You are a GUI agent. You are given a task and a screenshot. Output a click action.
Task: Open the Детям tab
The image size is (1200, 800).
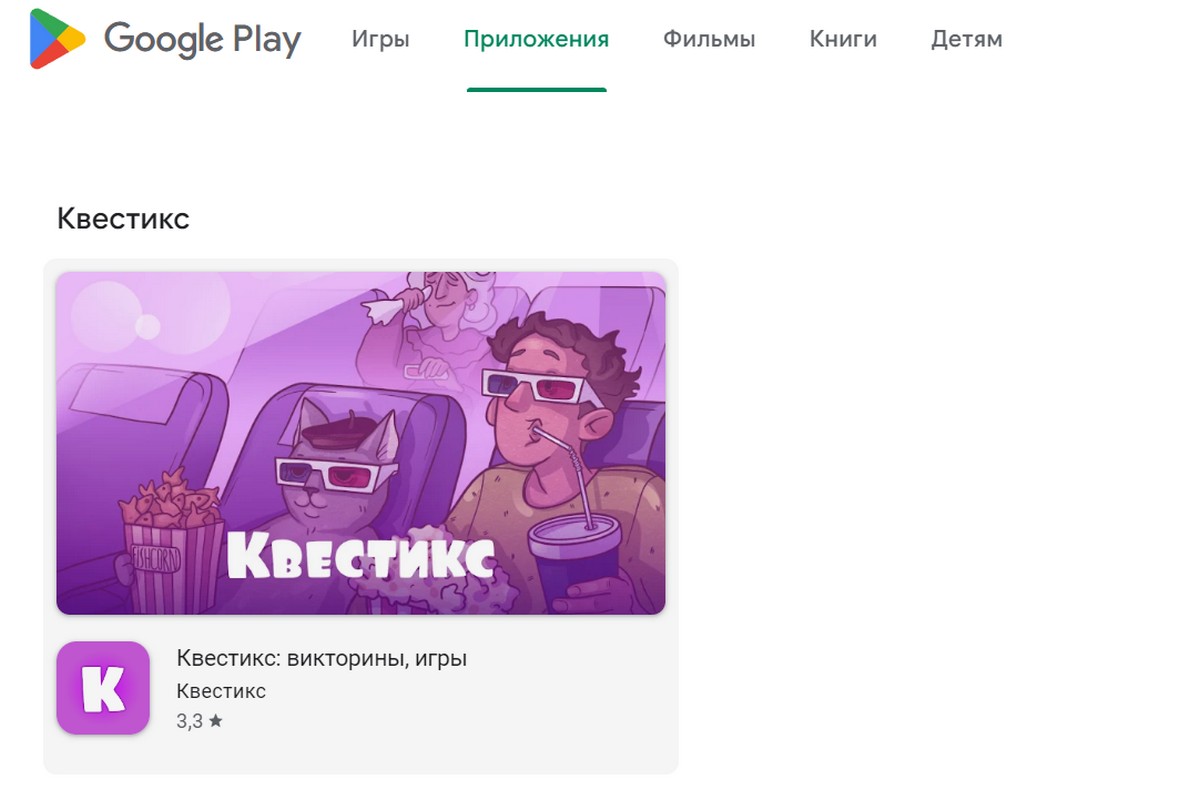pyautogui.click(x=966, y=40)
